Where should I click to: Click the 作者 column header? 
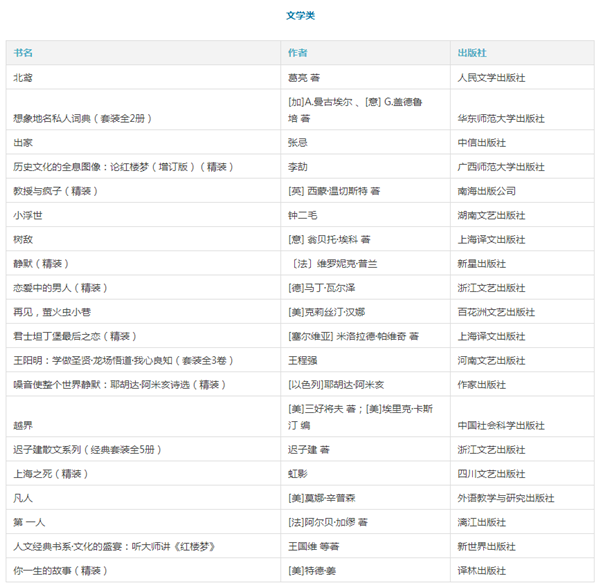tap(297, 53)
